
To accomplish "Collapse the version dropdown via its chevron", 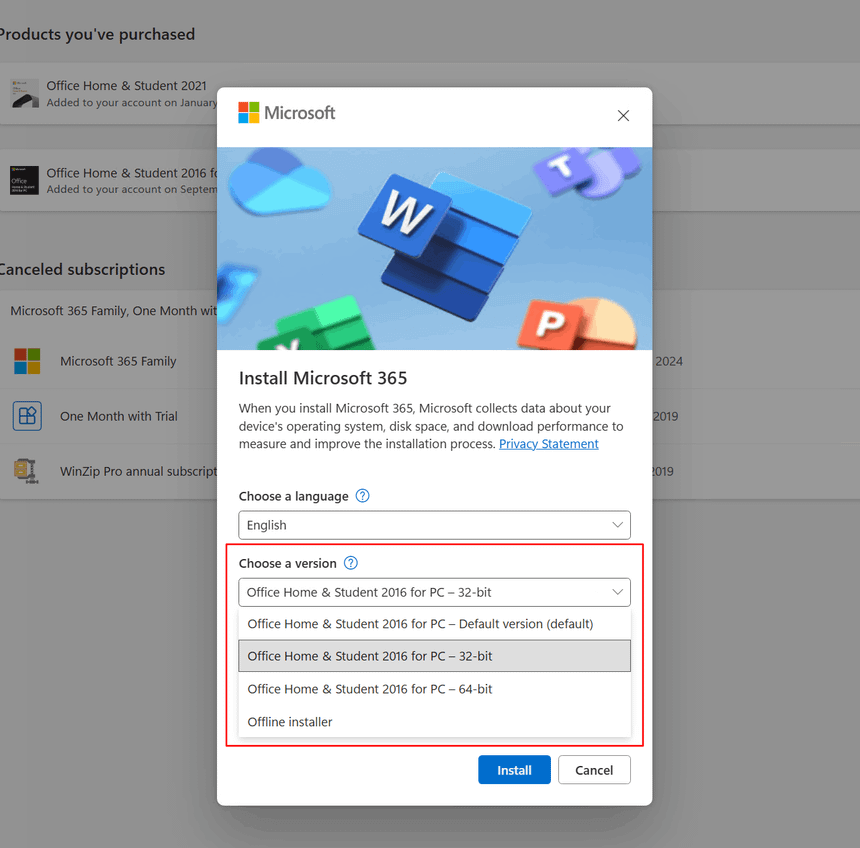I will [617, 592].
